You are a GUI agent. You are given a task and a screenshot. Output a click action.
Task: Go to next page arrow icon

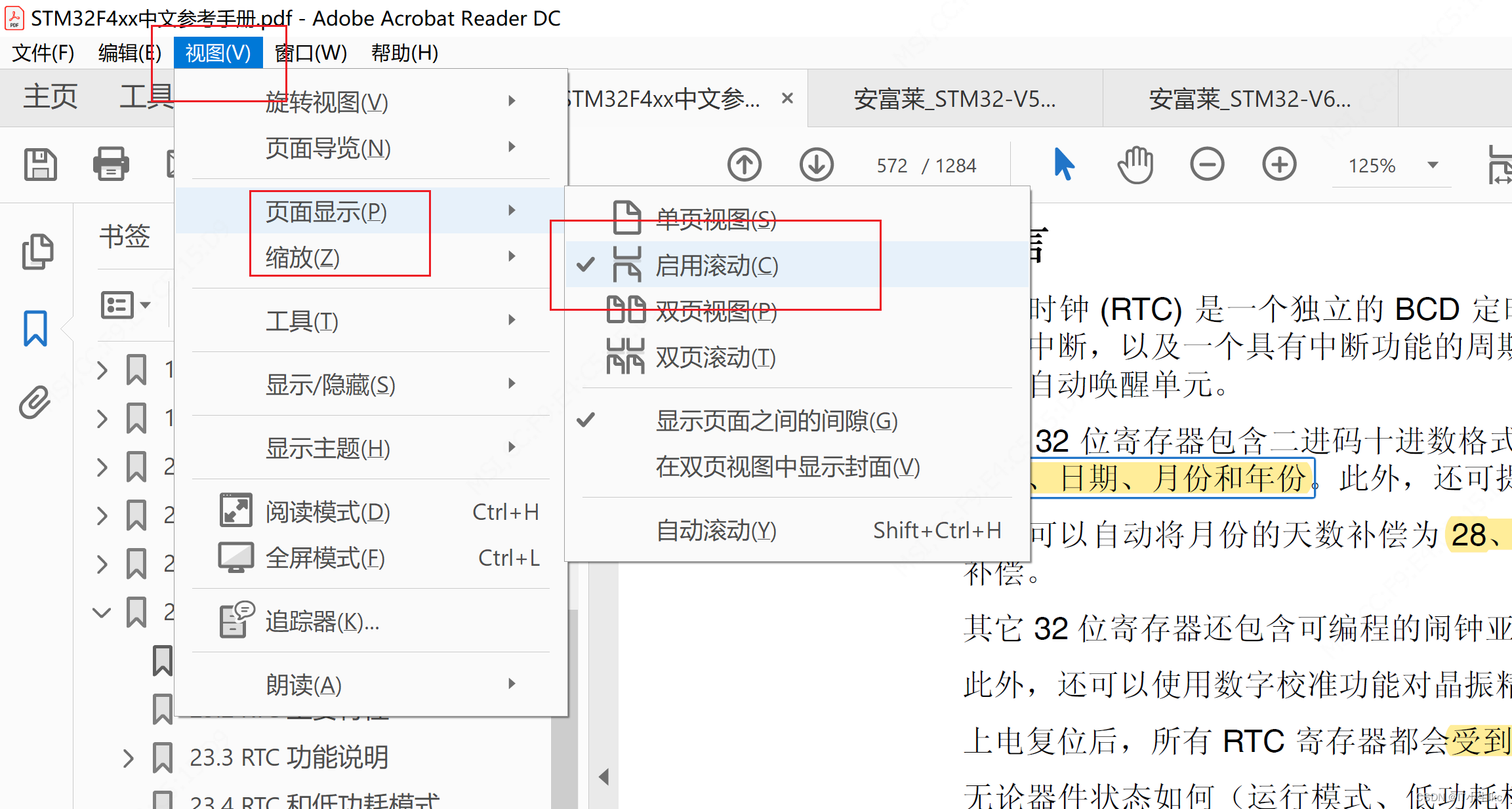coord(817,165)
